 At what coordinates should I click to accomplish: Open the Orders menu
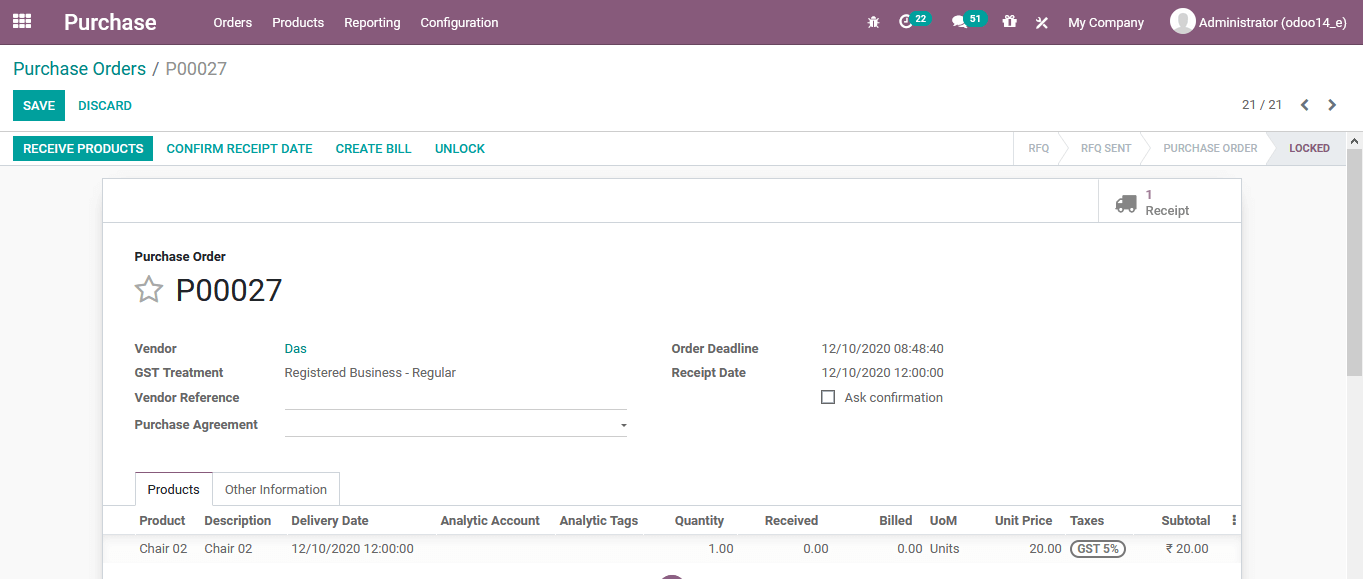[233, 22]
